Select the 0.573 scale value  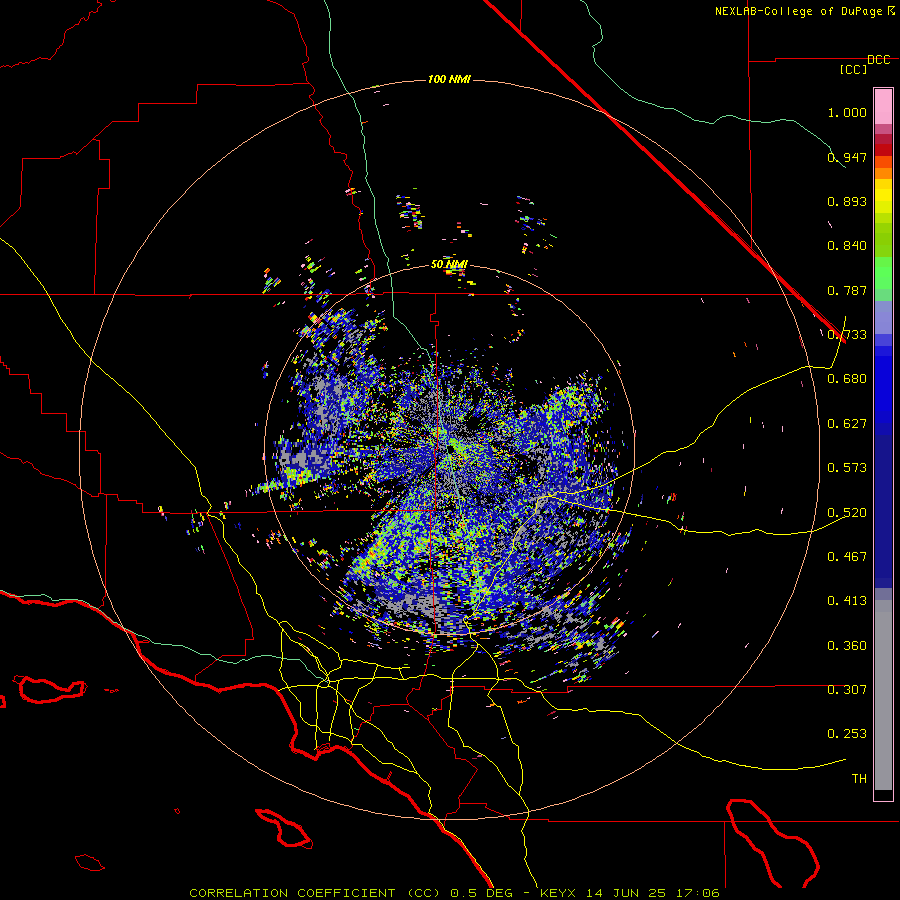[x=847, y=468]
